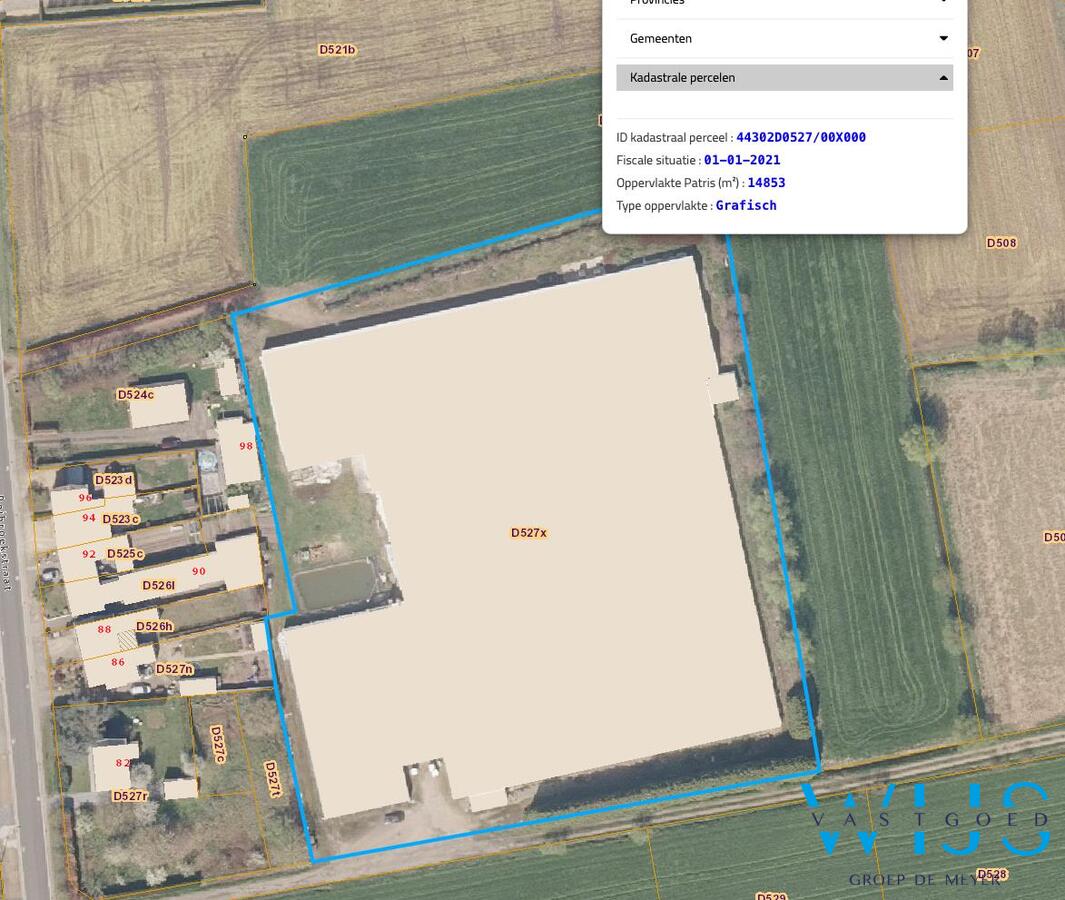Open the Gemeenten dropdown chevron
The width and height of the screenshot is (1065, 900).
pyautogui.click(x=941, y=38)
